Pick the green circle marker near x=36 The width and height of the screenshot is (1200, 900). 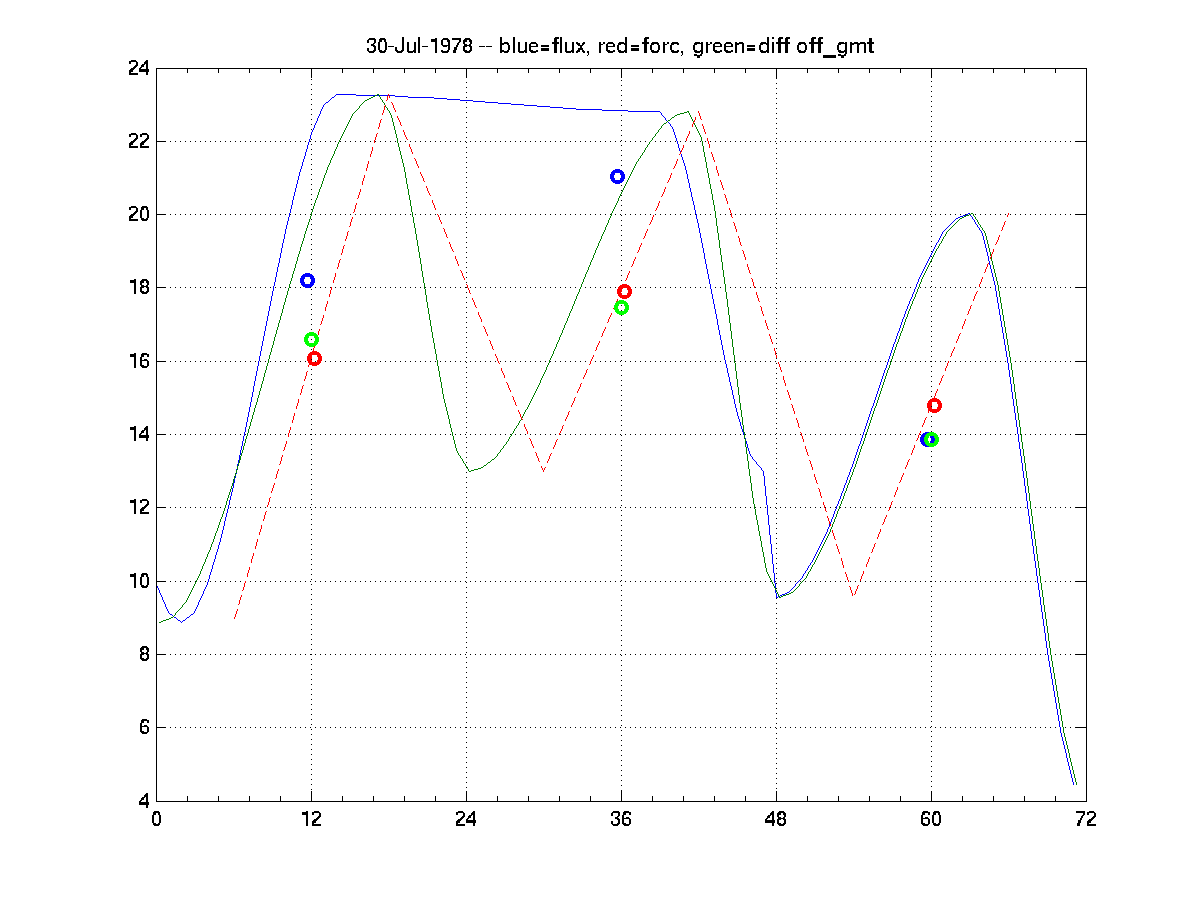click(x=621, y=308)
